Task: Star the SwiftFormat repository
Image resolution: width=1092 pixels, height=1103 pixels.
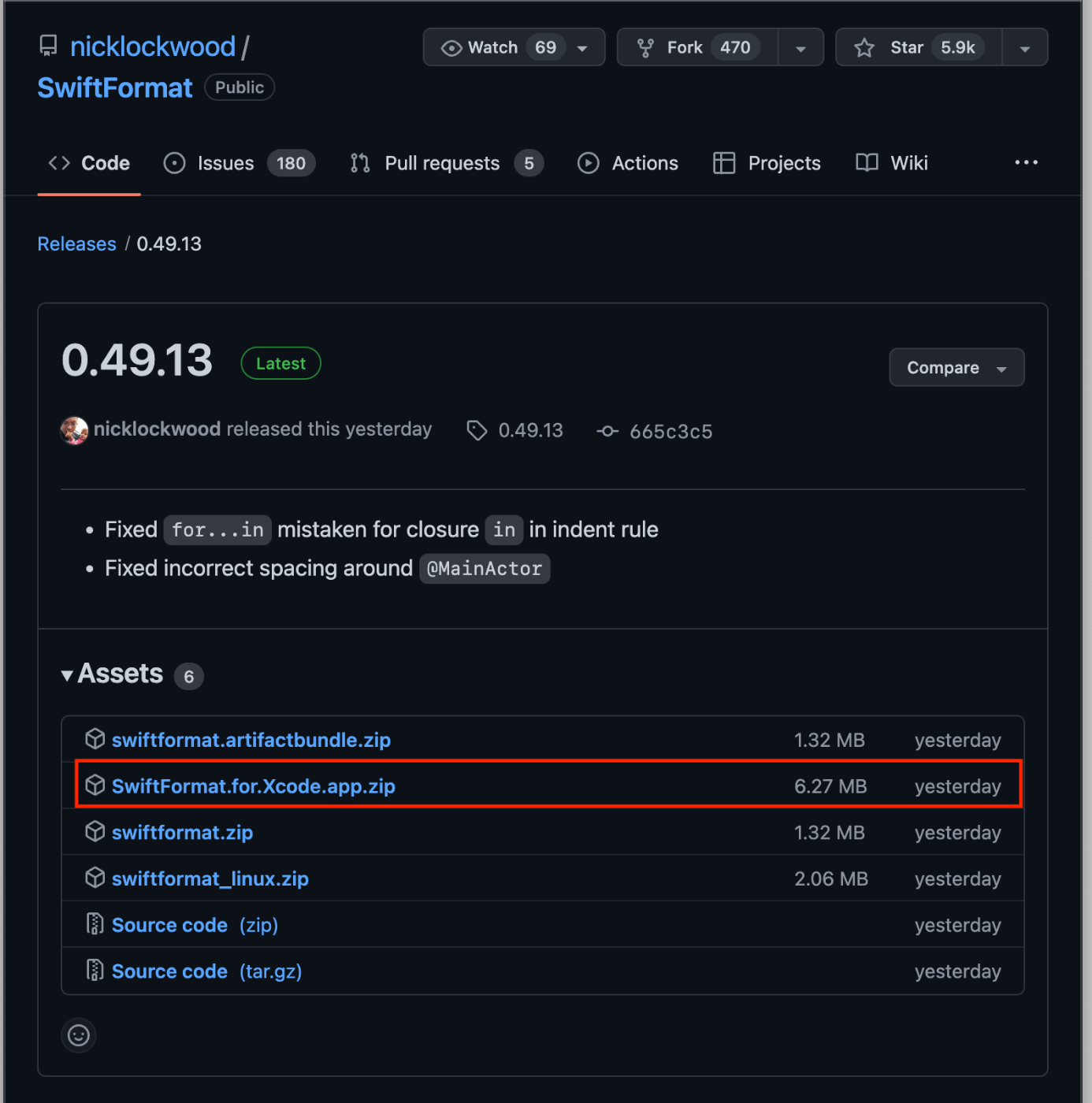Action: pyautogui.click(x=919, y=47)
